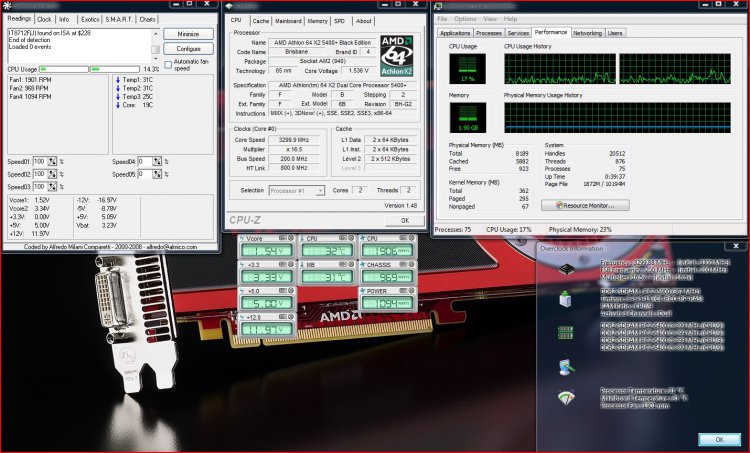
Task: Enable Automatic fan speed checkbox
Action: click(x=168, y=65)
